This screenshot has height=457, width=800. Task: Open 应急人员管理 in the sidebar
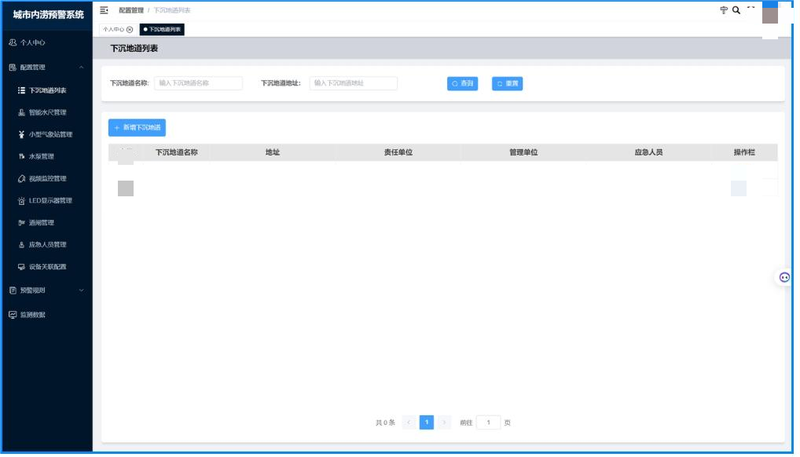pyautogui.click(x=47, y=245)
